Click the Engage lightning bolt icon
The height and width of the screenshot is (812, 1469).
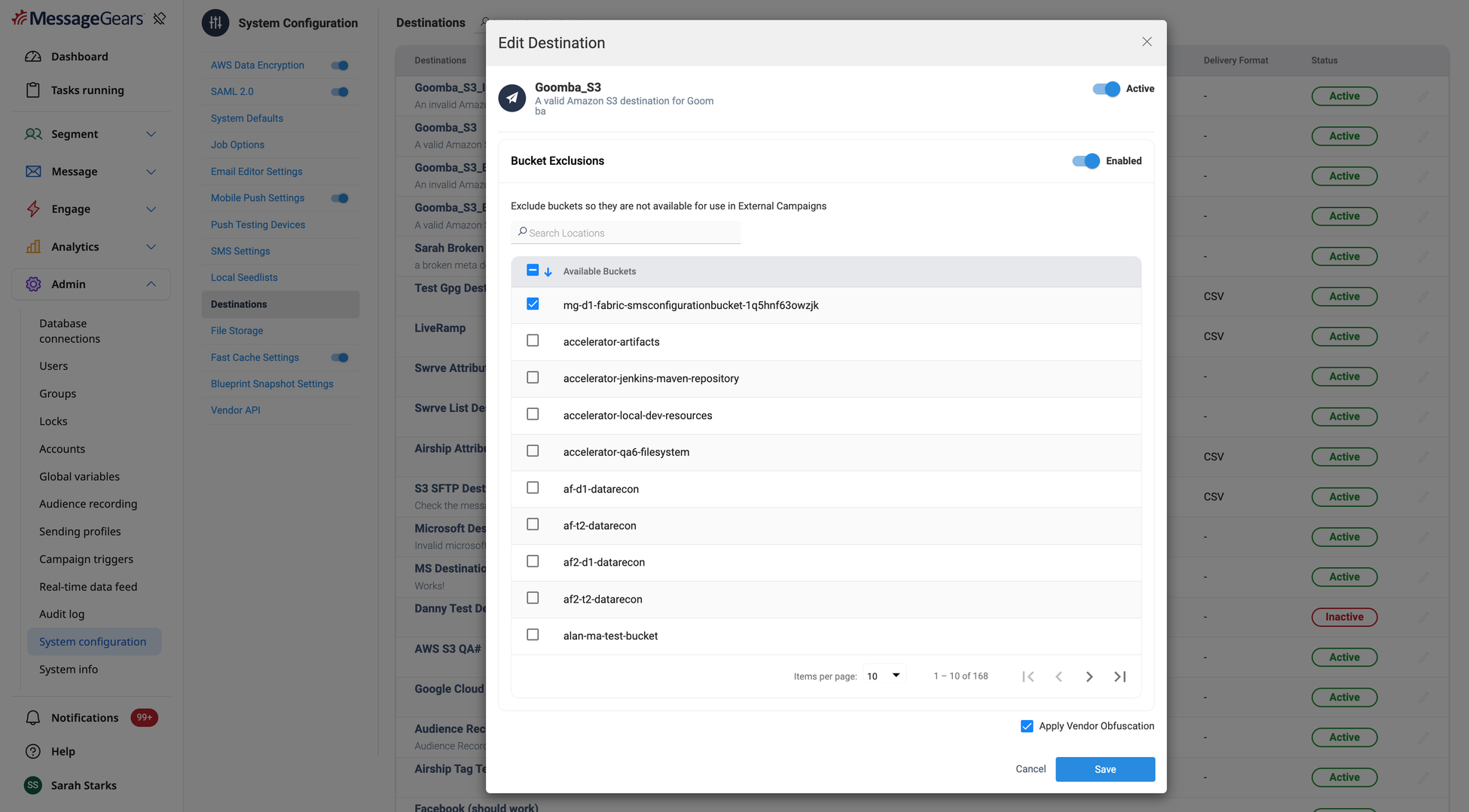point(33,209)
